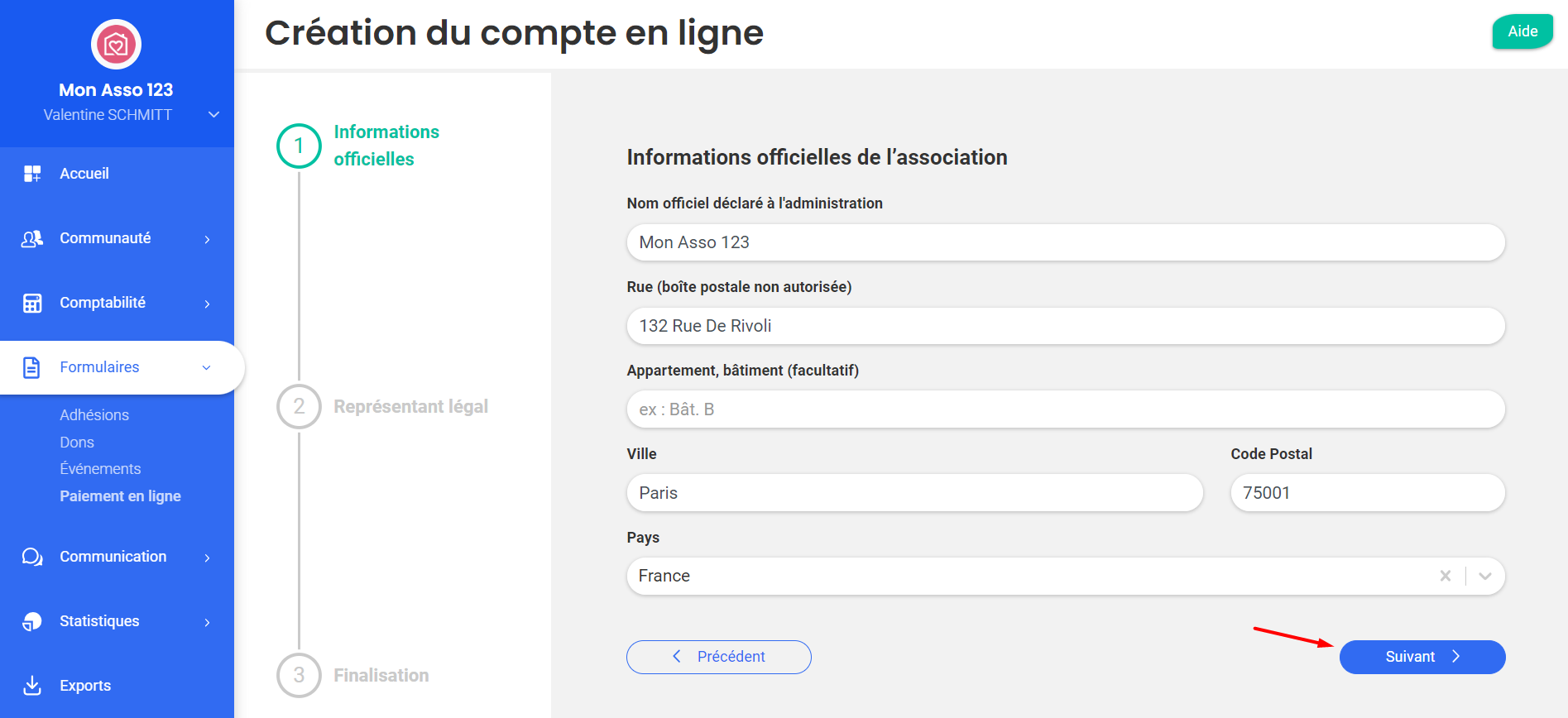1568x718 pixels.
Task: Open the Aide help button
Action: [1522, 31]
